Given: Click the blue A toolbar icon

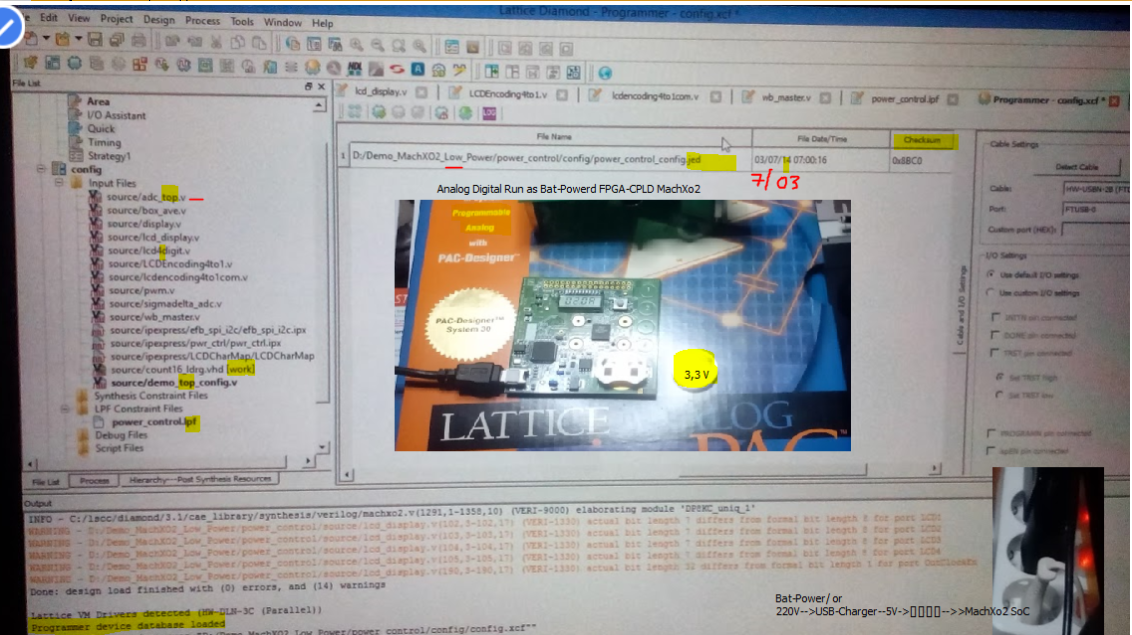Looking at the screenshot, I should click(x=418, y=69).
